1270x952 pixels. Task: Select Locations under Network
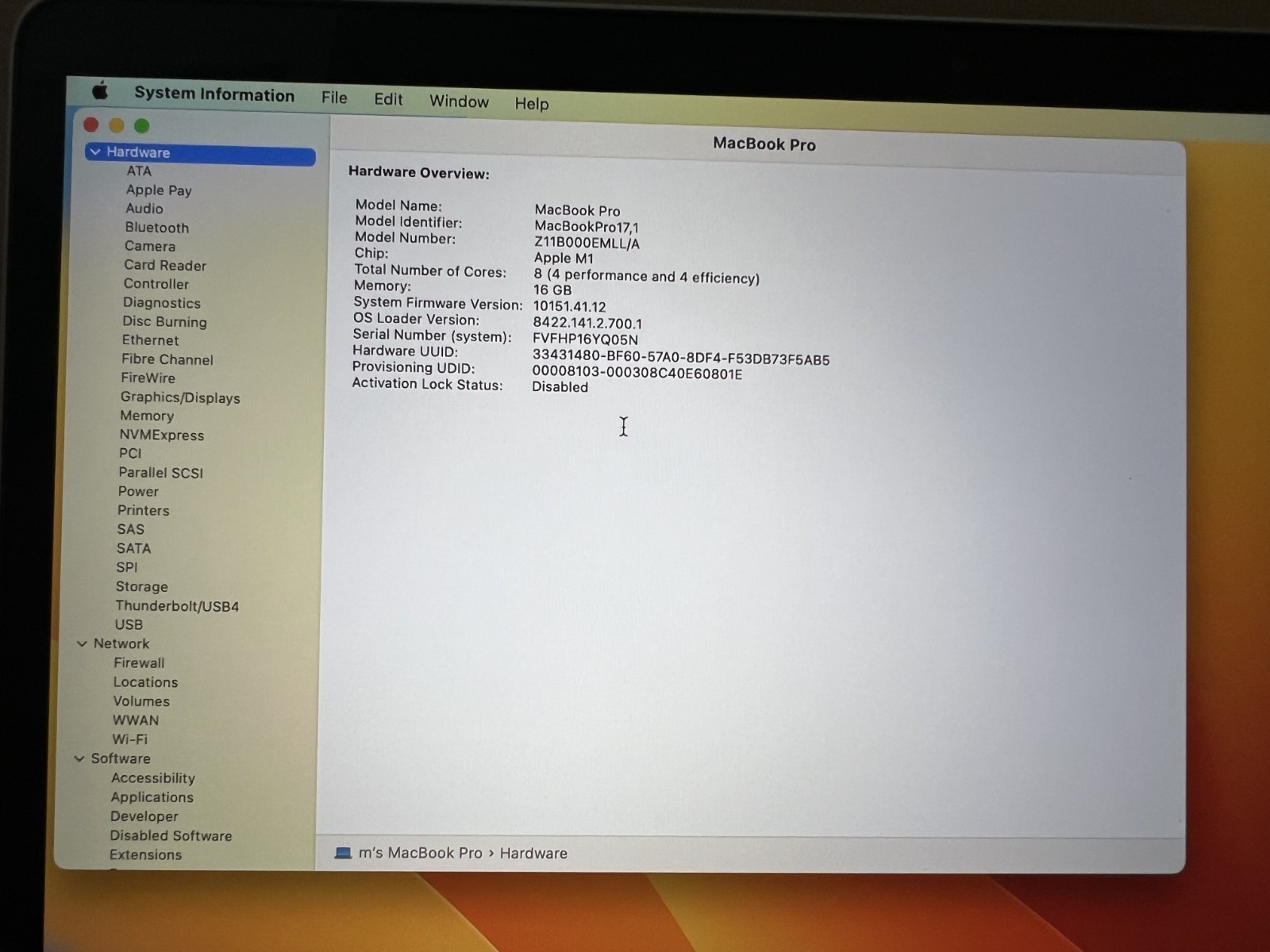[145, 682]
